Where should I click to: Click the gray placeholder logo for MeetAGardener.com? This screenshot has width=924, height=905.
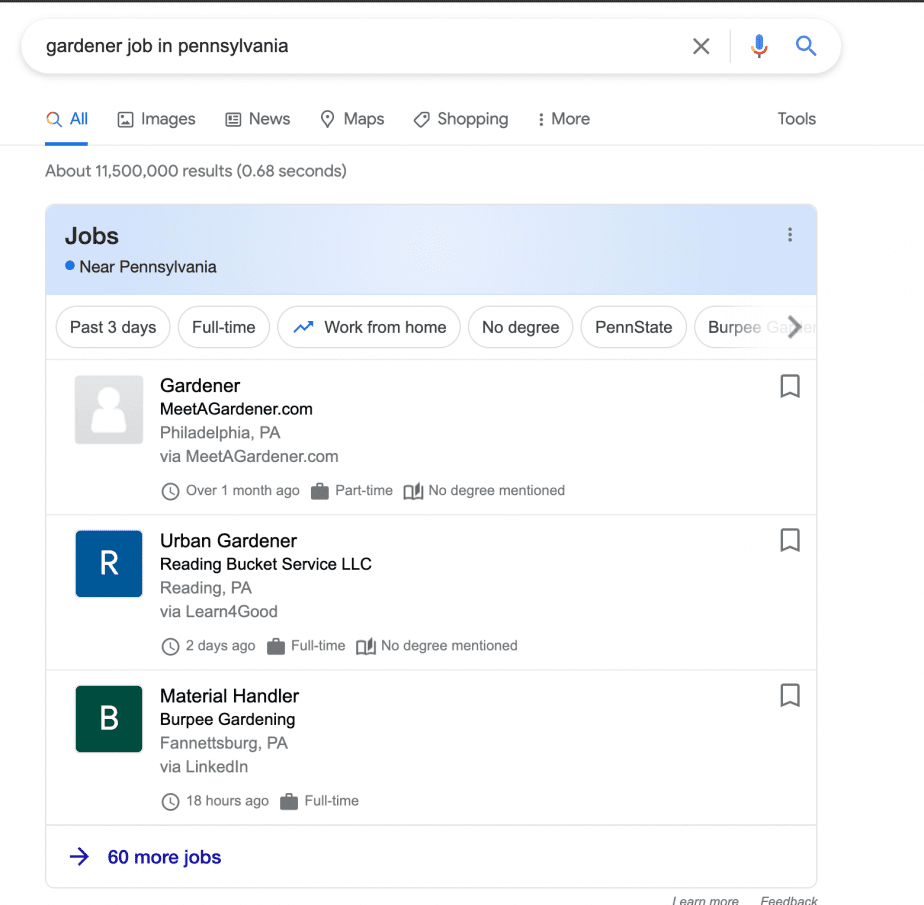coord(109,409)
